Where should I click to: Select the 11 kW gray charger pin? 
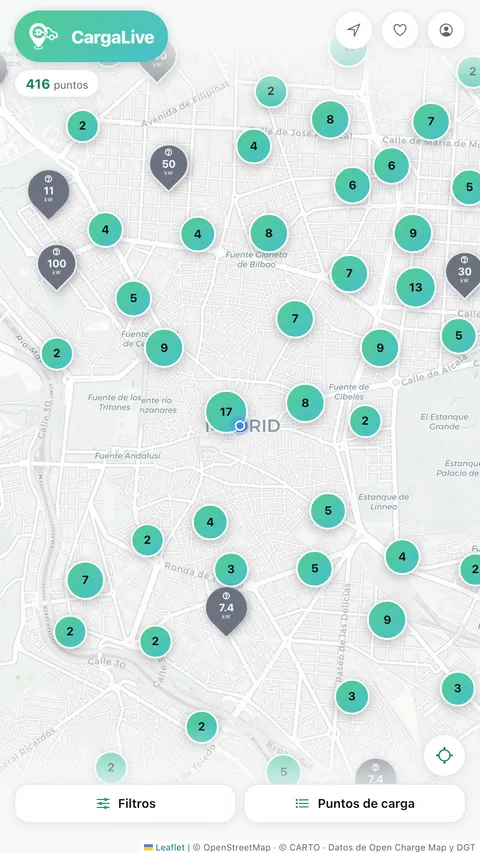49,194
